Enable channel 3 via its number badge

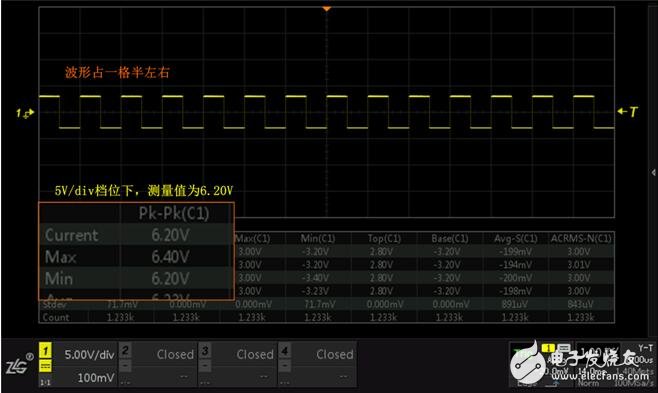click(205, 351)
